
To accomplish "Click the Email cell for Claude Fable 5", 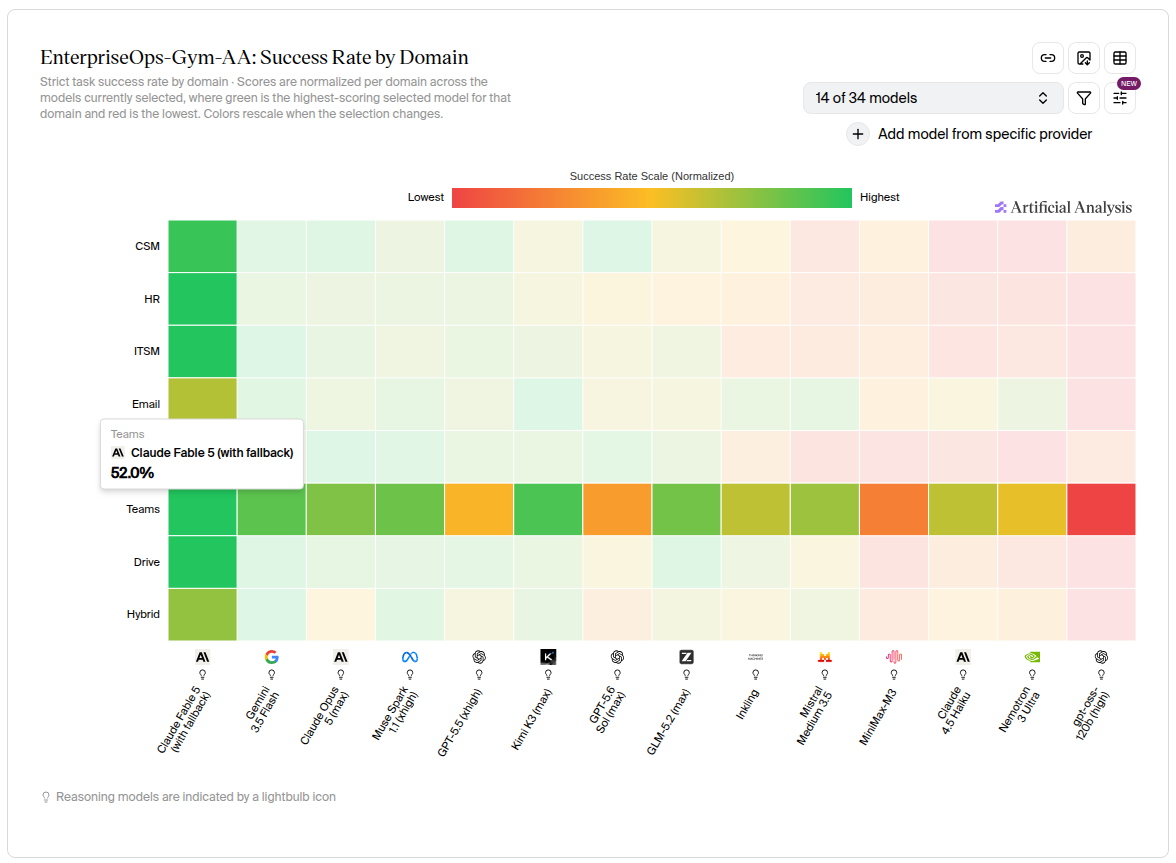I will (202, 398).
